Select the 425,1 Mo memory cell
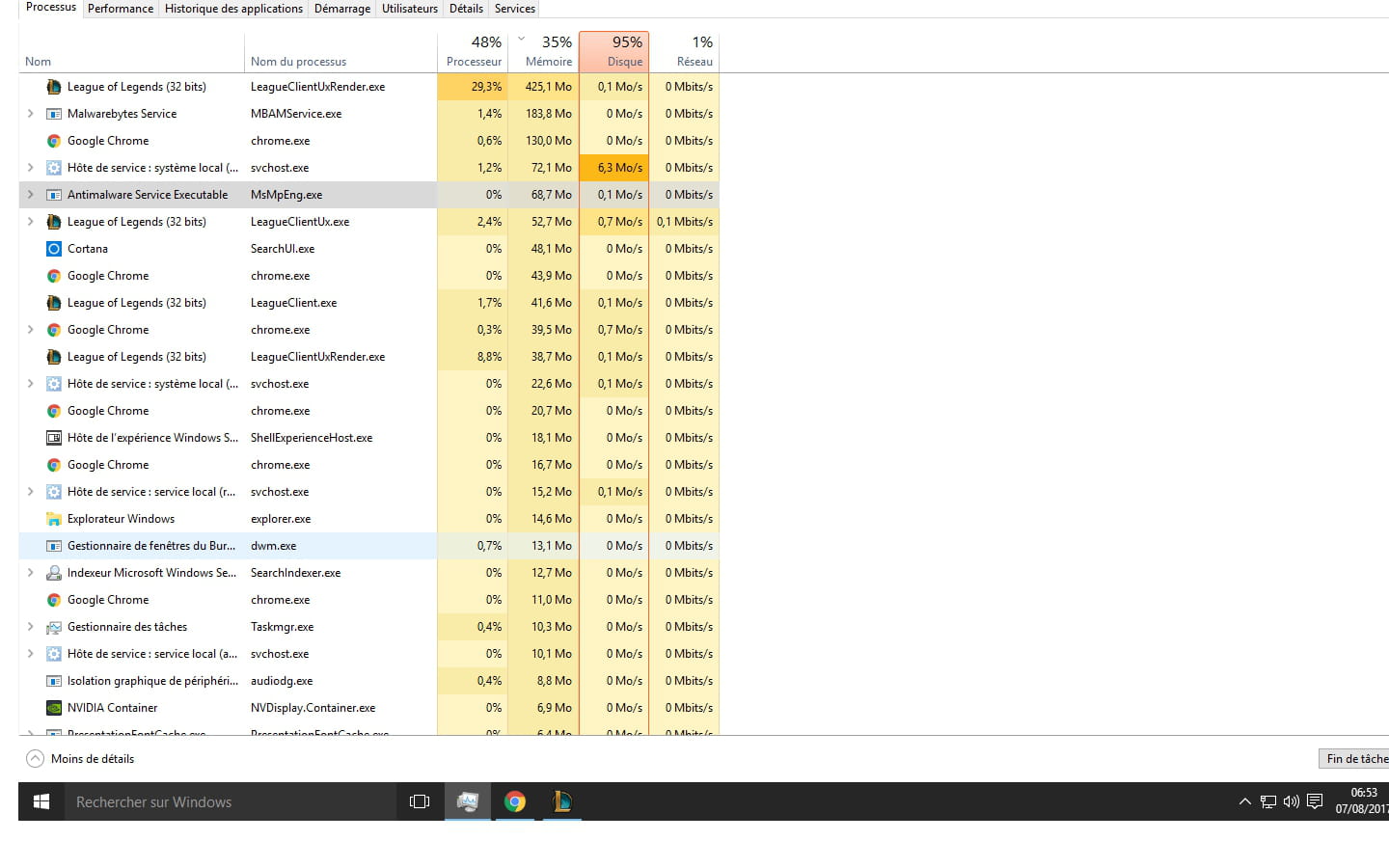 (x=543, y=87)
